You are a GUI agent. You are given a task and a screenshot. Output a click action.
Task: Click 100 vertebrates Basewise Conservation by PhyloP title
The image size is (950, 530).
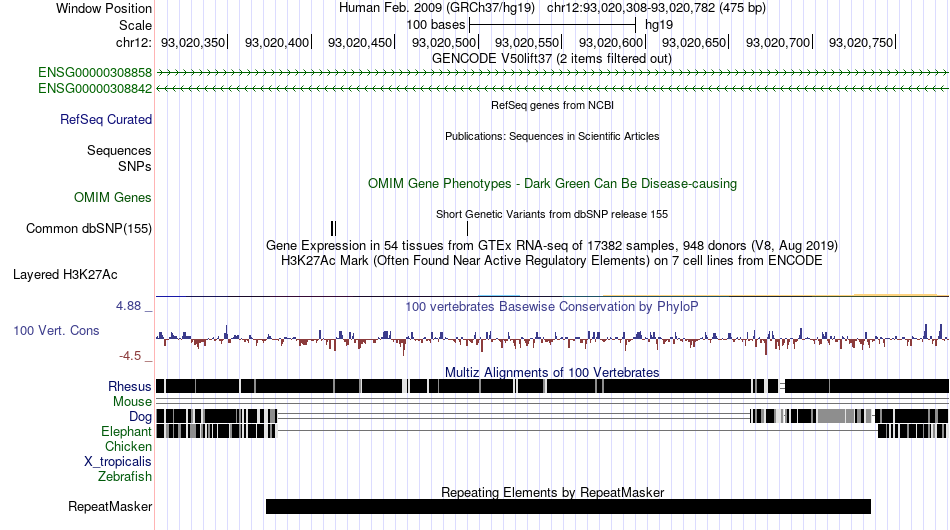coord(552,306)
